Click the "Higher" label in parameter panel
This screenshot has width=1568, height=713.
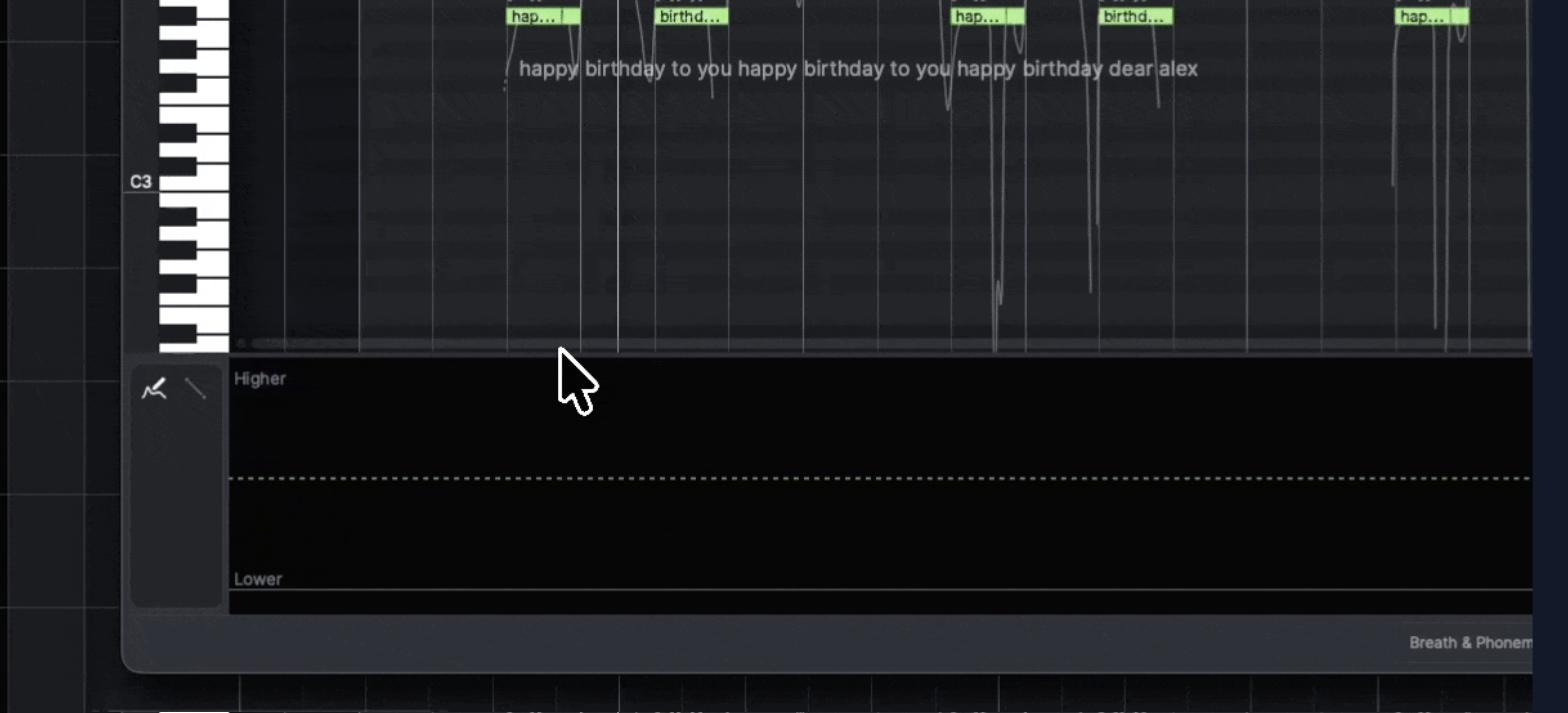[260, 379]
